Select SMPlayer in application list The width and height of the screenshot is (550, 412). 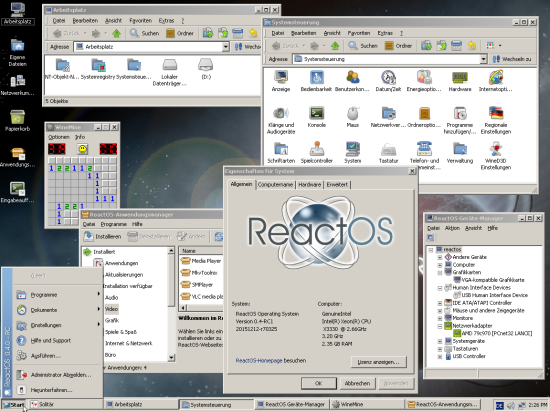(x=197, y=285)
